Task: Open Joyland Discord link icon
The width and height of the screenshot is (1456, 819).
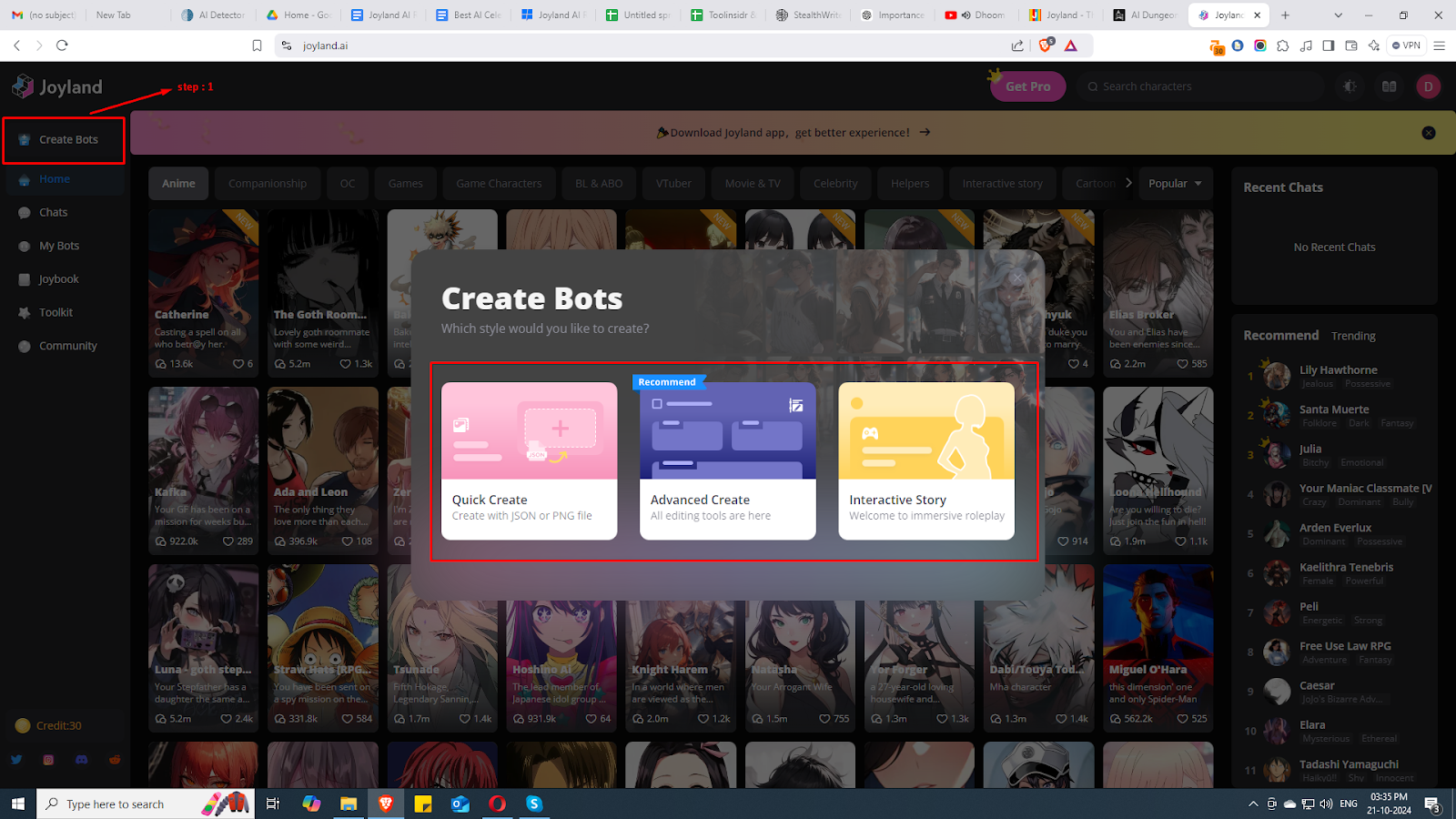Action: coord(82,760)
